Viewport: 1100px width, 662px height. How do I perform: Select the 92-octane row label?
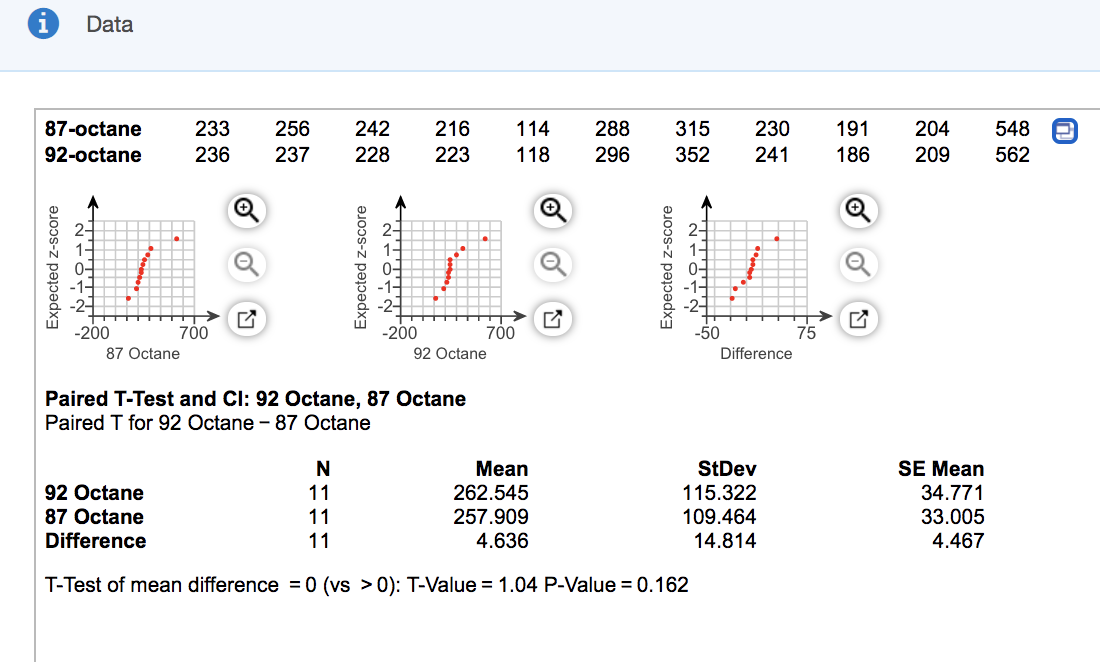click(93, 155)
